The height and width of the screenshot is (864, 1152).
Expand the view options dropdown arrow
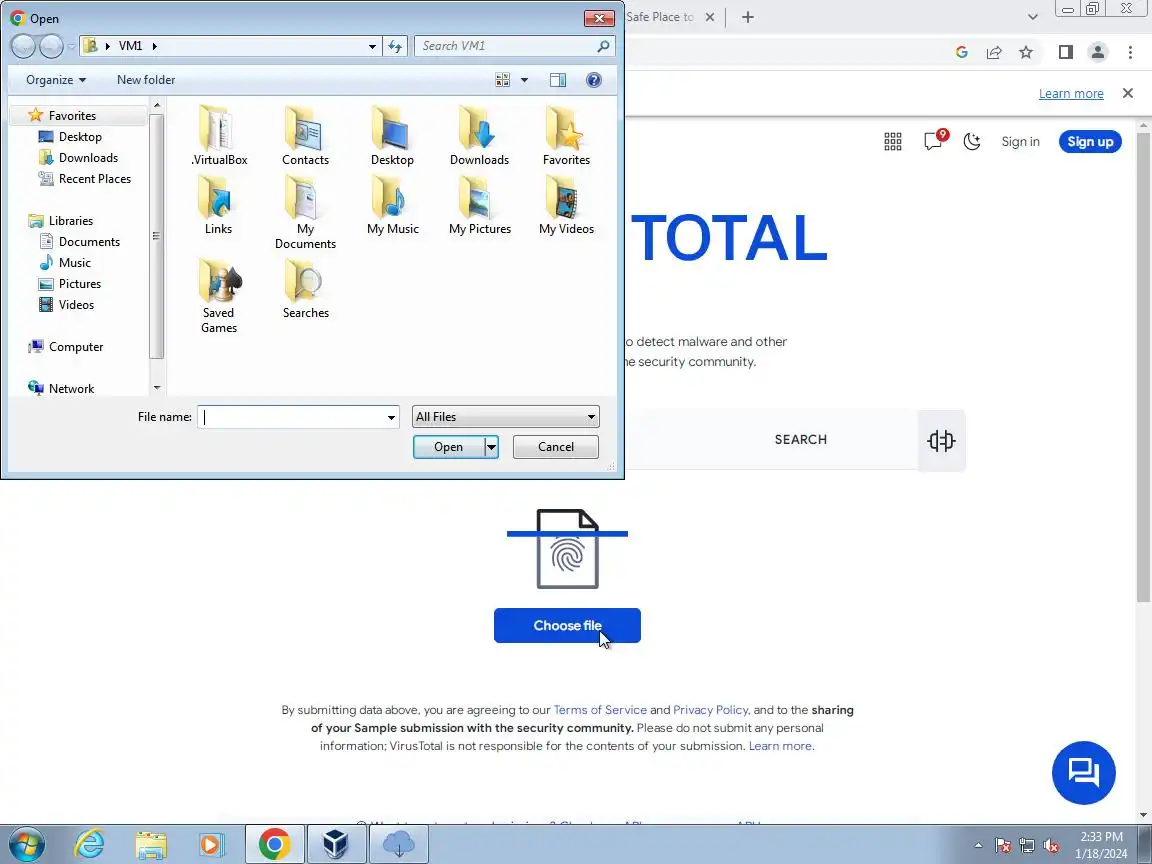point(525,80)
